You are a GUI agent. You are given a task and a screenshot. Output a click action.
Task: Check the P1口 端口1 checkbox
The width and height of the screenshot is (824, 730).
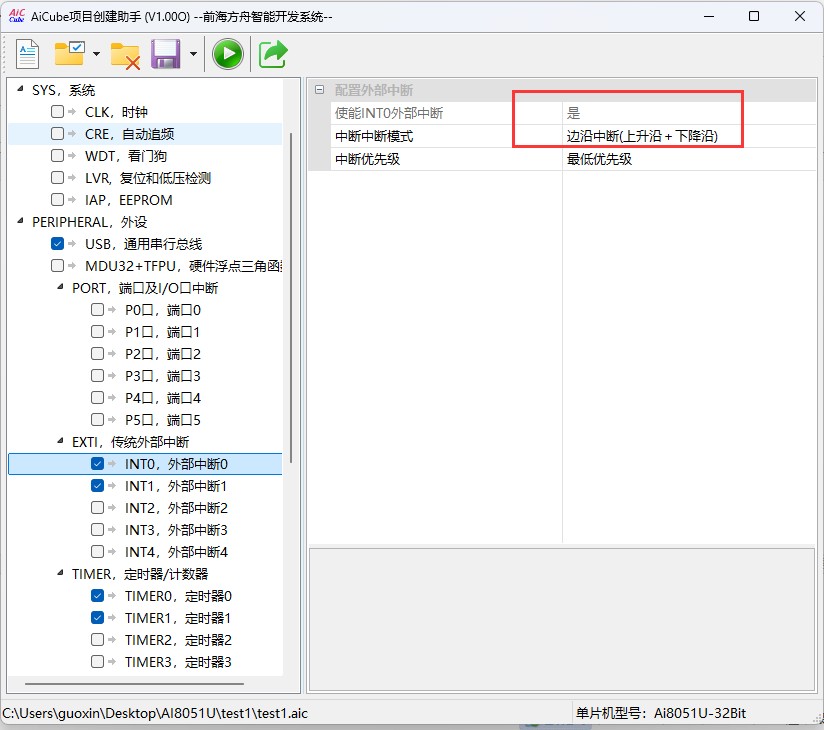[x=97, y=332]
